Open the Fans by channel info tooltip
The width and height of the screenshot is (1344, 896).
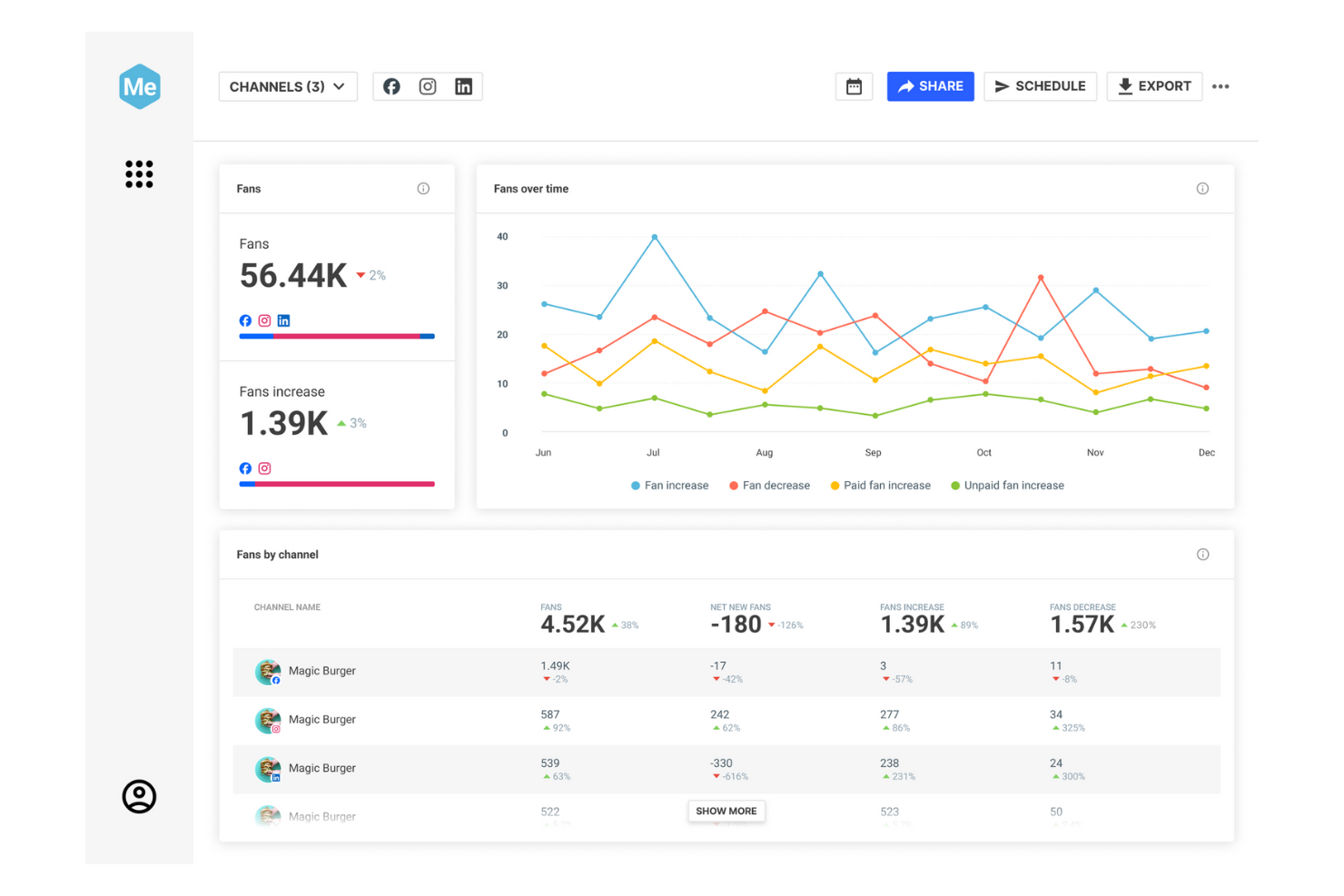tap(1202, 554)
